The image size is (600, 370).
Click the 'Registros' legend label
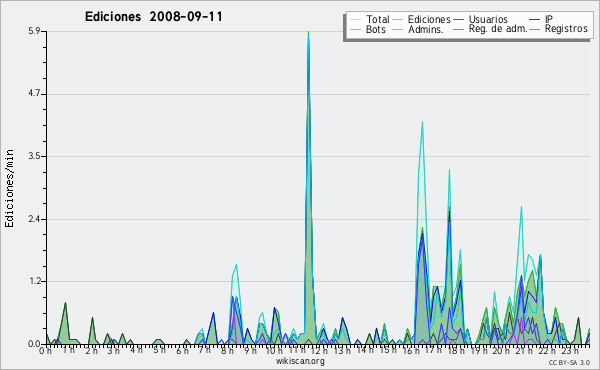(x=566, y=29)
